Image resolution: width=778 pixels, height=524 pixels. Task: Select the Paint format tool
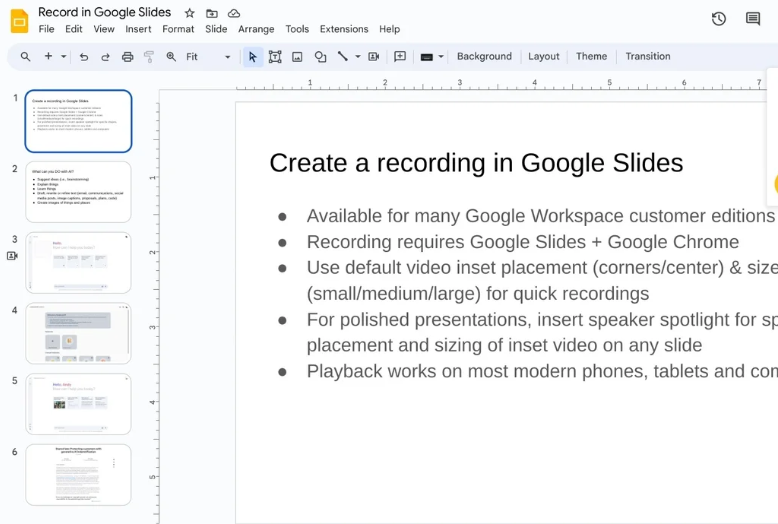point(149,57)
